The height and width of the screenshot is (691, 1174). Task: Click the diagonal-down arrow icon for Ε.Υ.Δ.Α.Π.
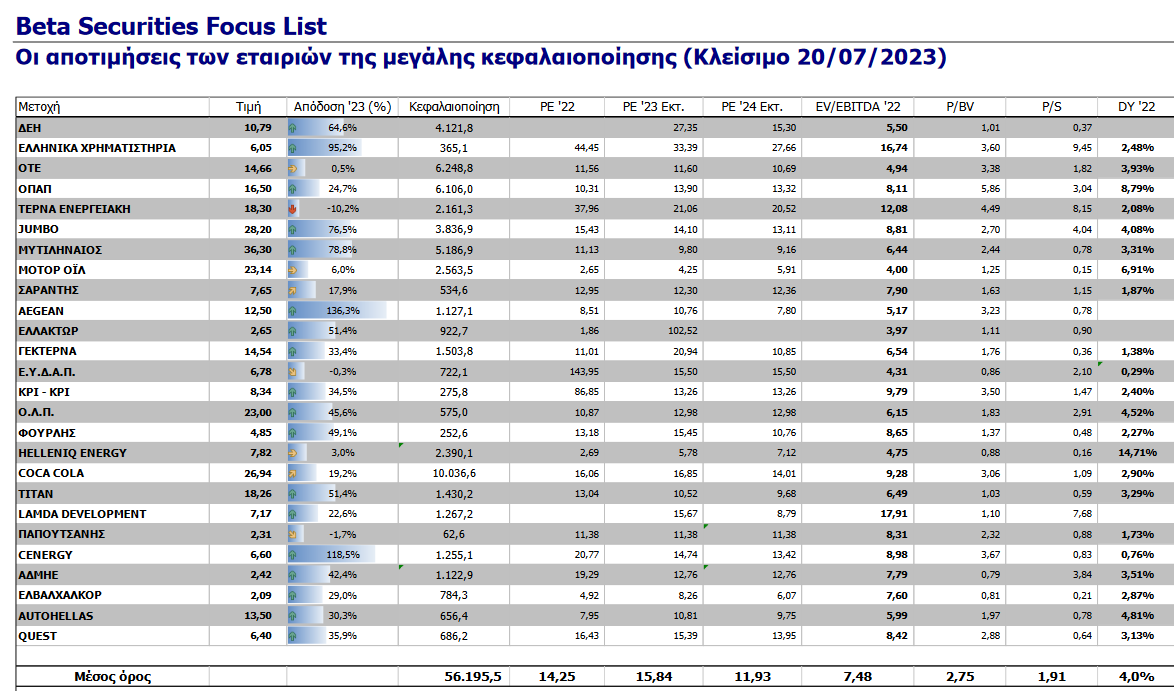click(x=293, y=372)
